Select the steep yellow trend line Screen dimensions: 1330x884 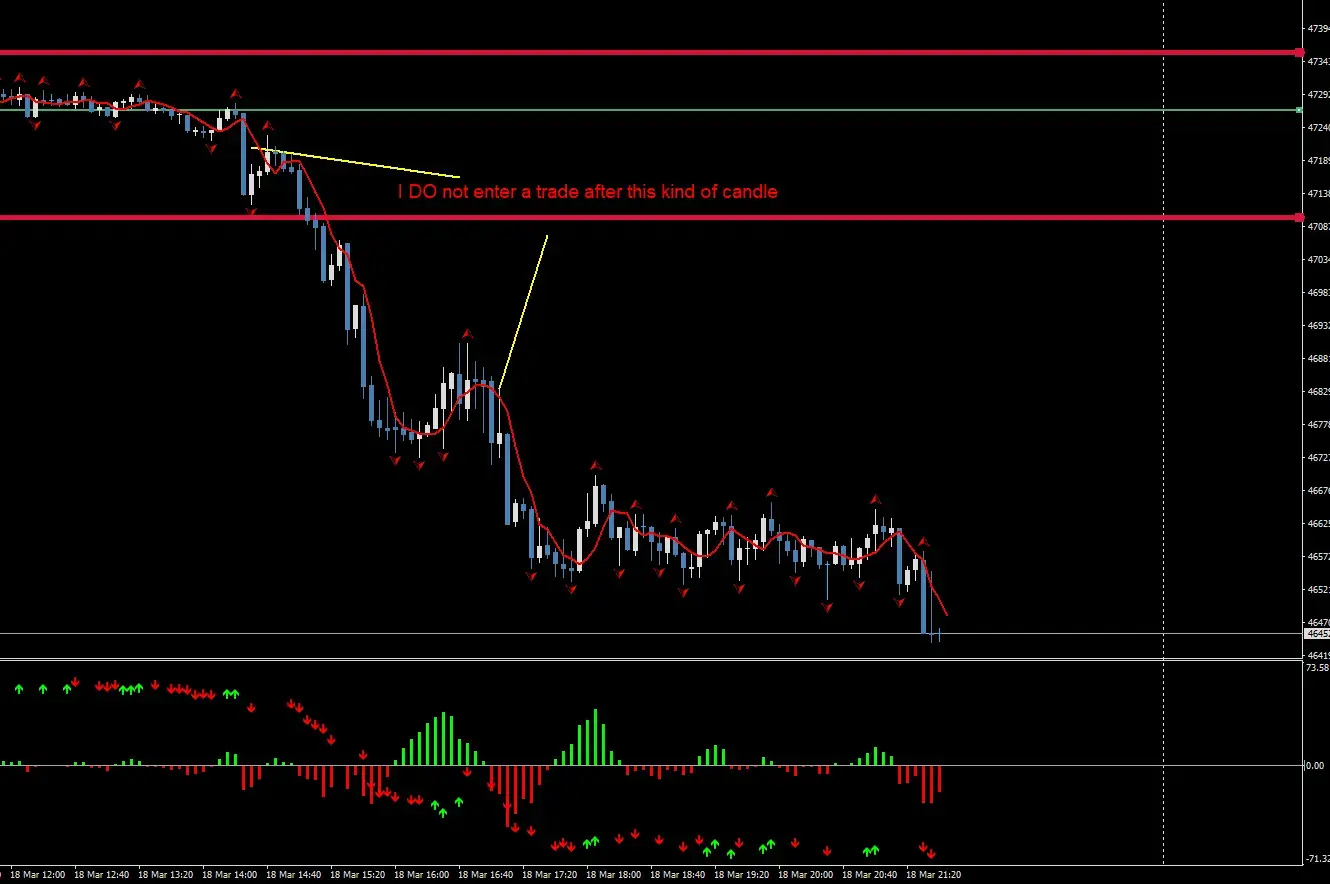point(523,311)
